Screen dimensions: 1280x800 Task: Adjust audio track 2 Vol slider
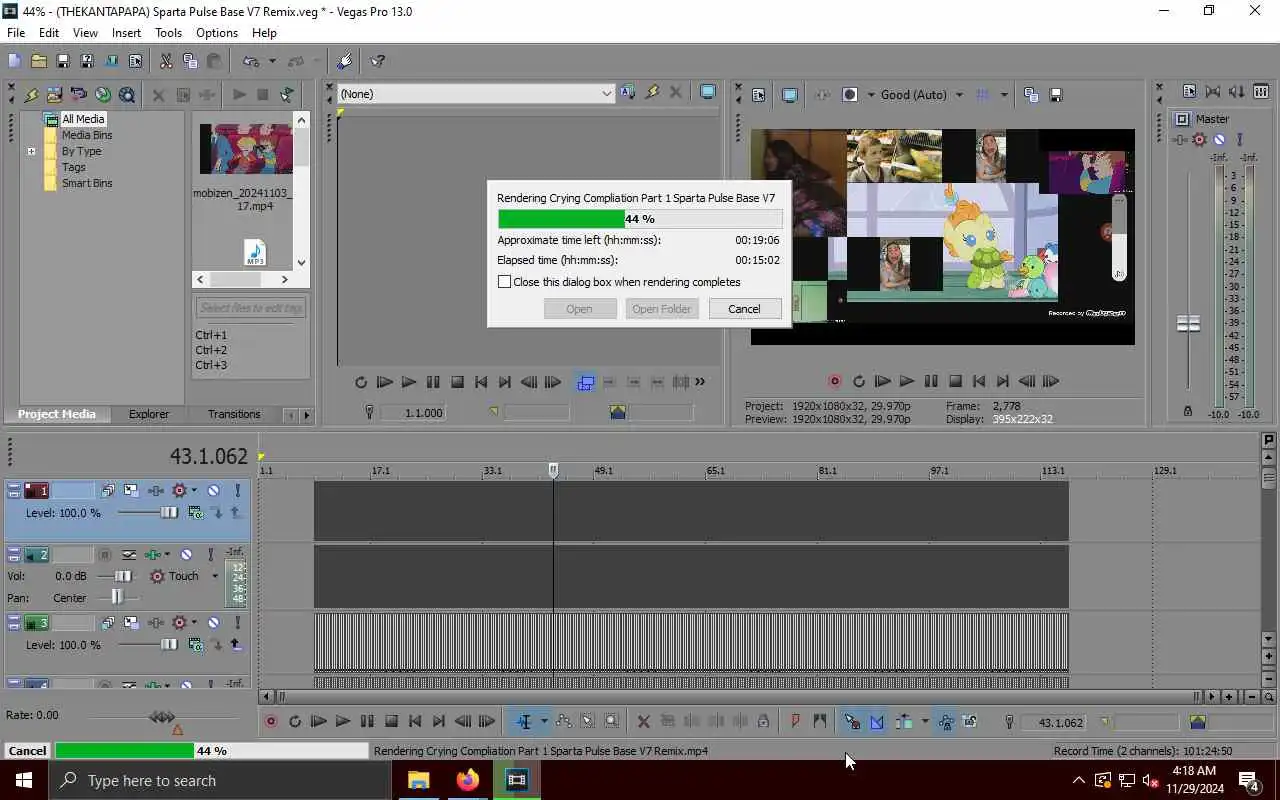122,576
